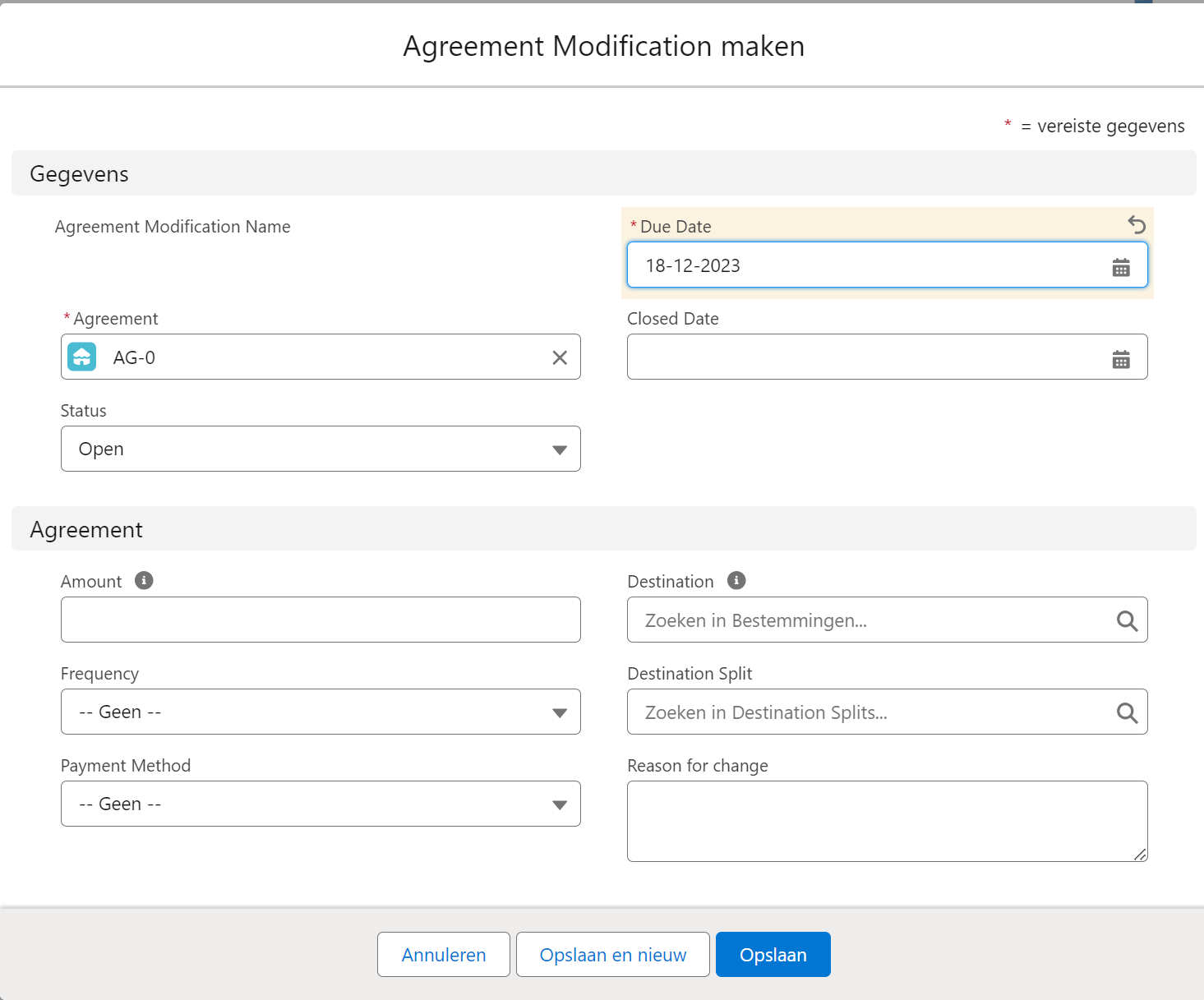Open the Frequency dropdown
The image size is (1204, 1000).
(x=321, y=712)
